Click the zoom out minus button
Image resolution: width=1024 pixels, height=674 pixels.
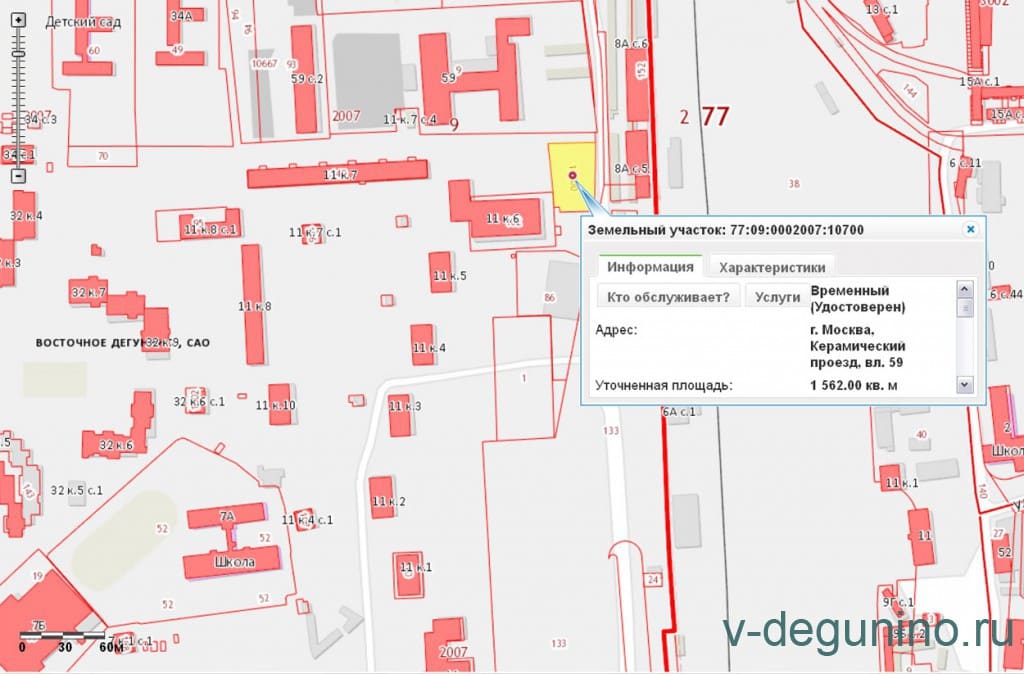[18, 176]
